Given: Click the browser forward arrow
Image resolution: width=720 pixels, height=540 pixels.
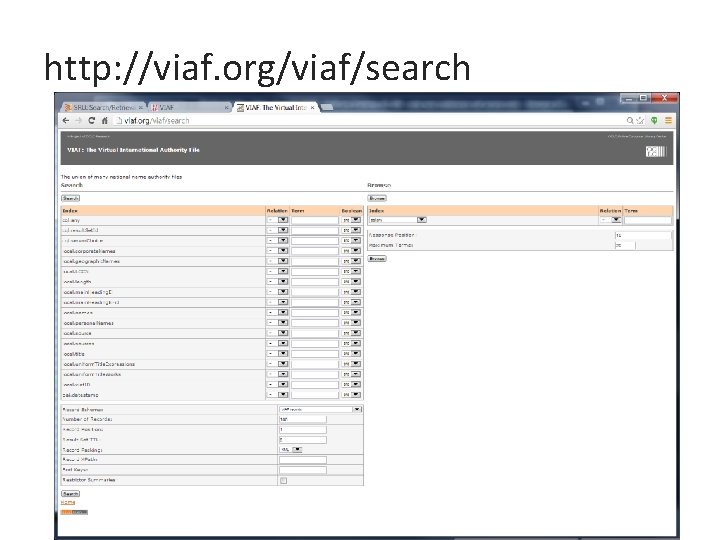Looking at the screenshot, I should coord(79,121).
